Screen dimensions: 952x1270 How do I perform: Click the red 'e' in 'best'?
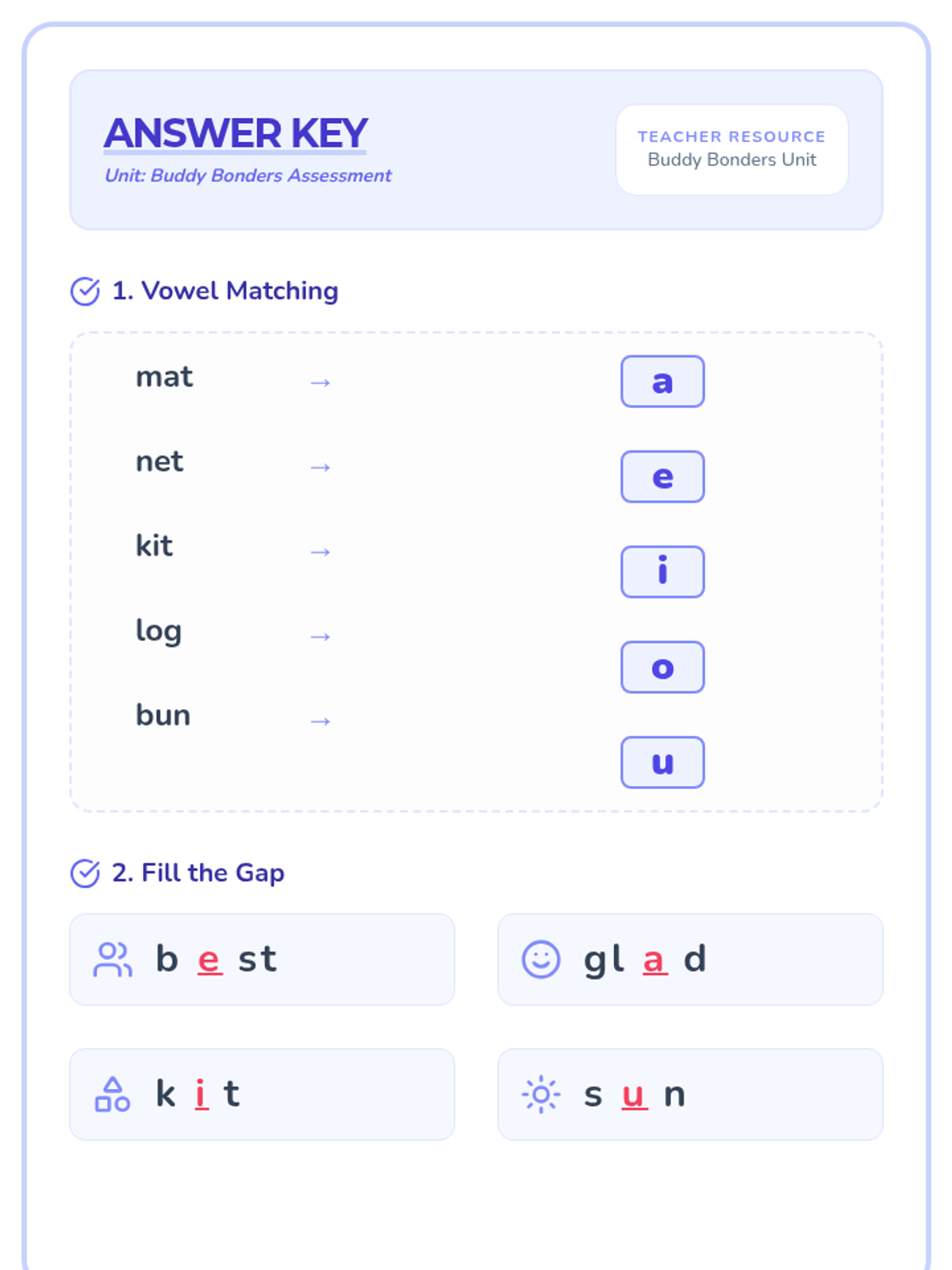209,960
